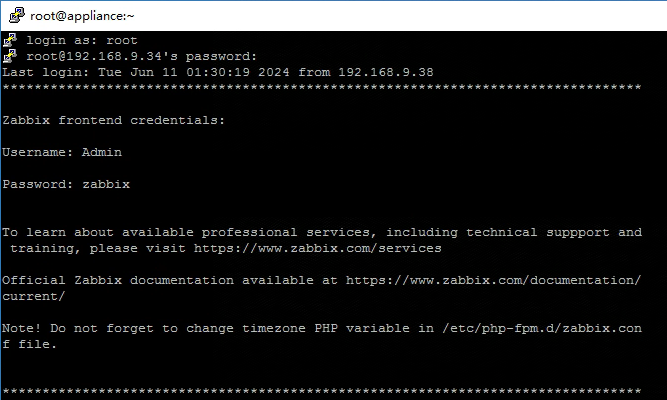Click the "Note! Do not forget" text
The height and width of the screenshot is (400, 667).
point(78,328)
